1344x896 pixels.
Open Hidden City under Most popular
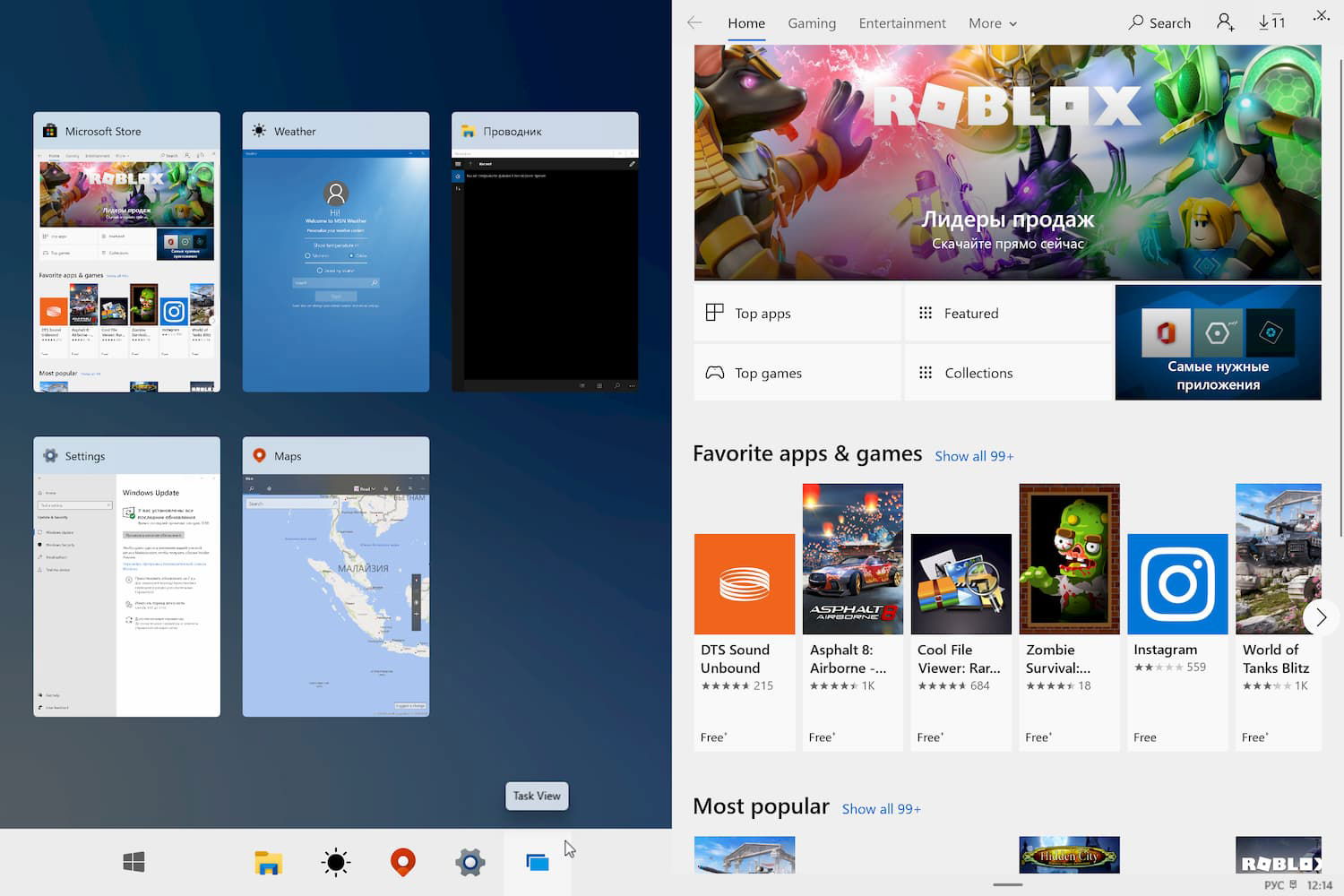1070,855
